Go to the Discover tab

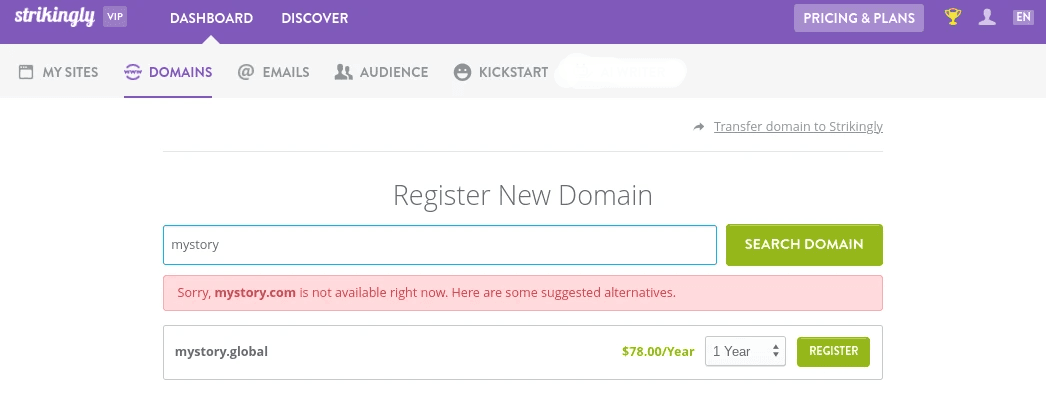pos(315,18)
